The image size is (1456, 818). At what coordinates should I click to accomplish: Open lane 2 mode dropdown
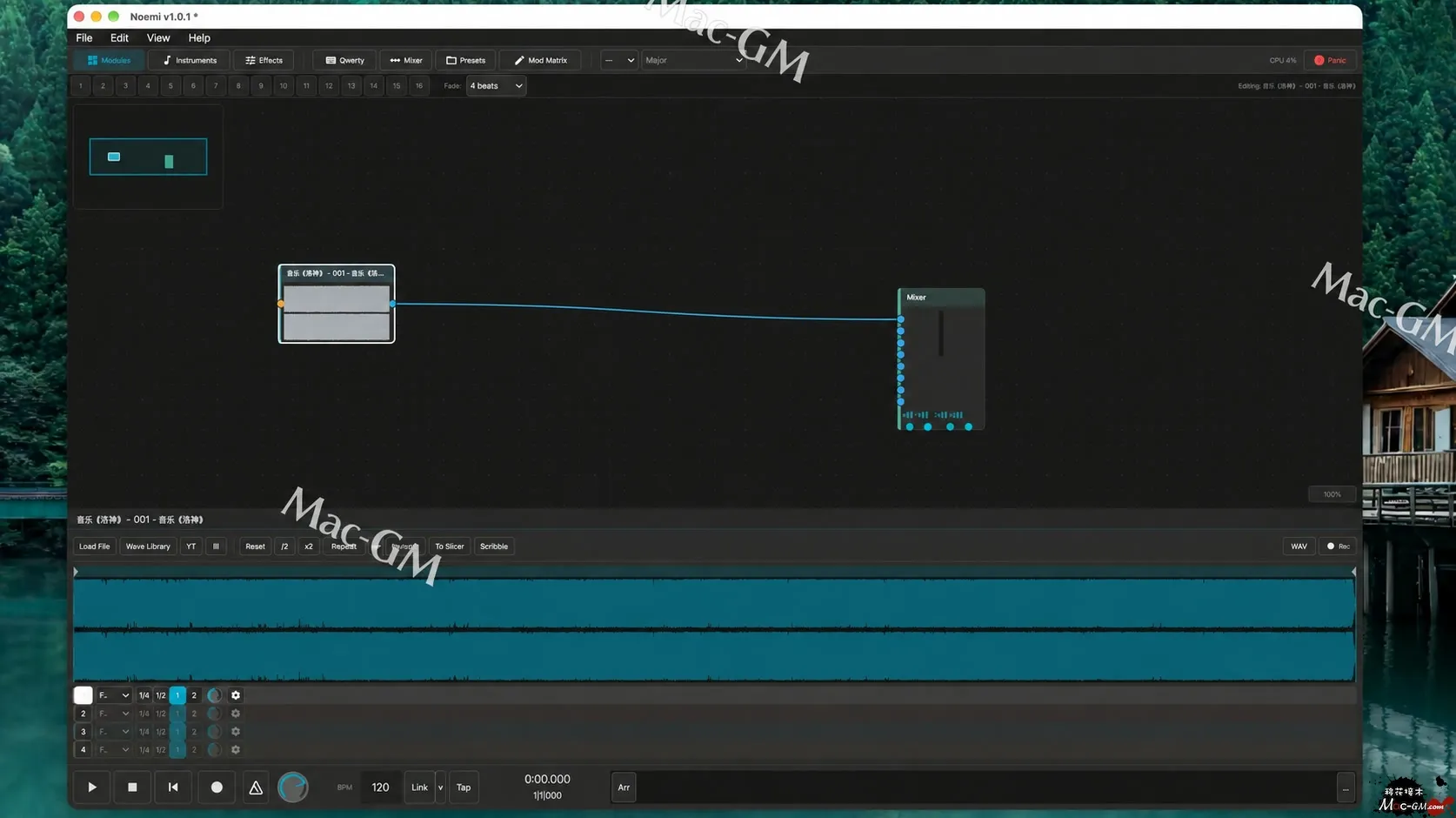[x=113, y=714]
